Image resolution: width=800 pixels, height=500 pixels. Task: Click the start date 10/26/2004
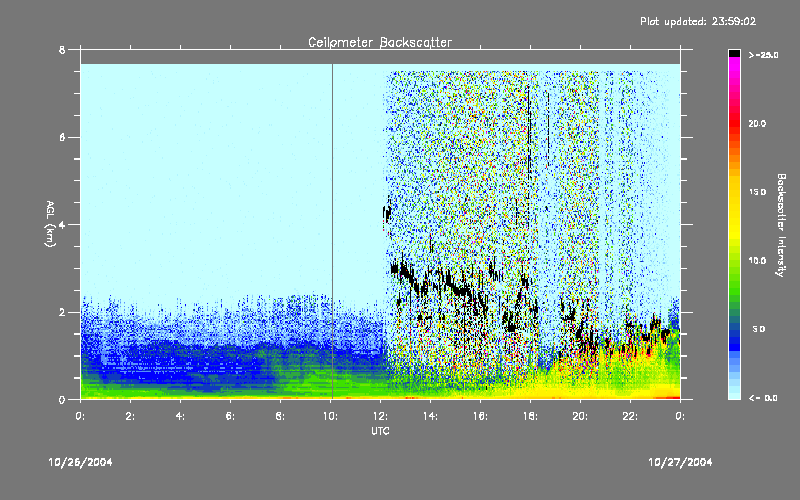pos(80,462)
